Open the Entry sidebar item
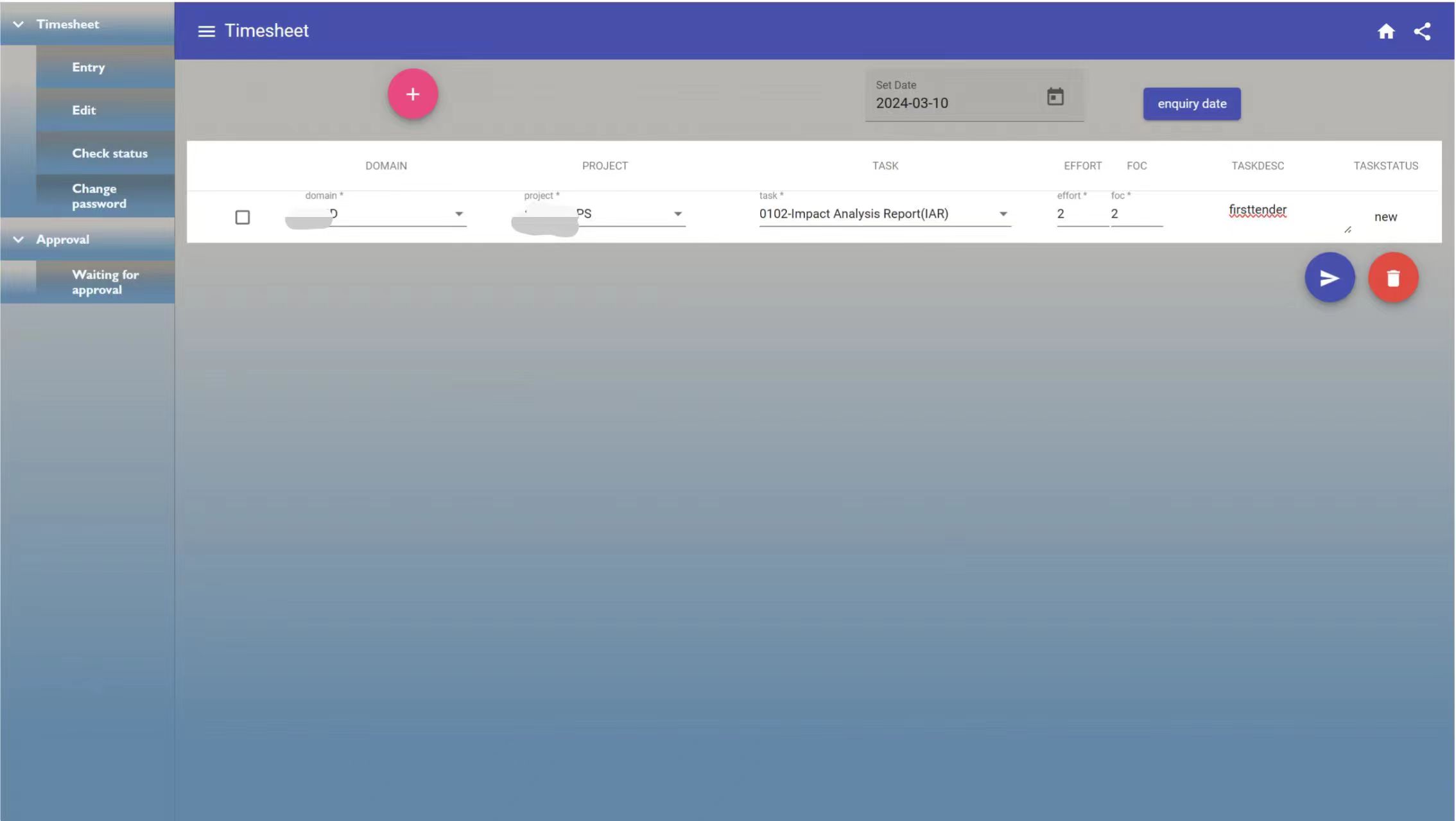The width and height of the screenshot is (1456, 821). pyautogui.click(x=105, y=67)
